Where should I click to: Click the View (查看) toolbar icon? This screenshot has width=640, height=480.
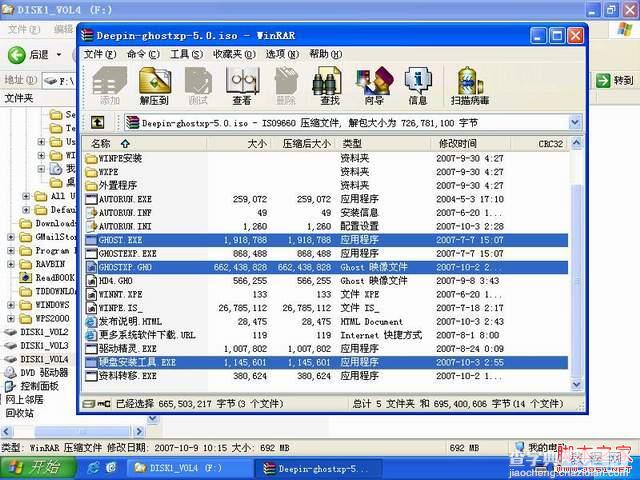242,86
